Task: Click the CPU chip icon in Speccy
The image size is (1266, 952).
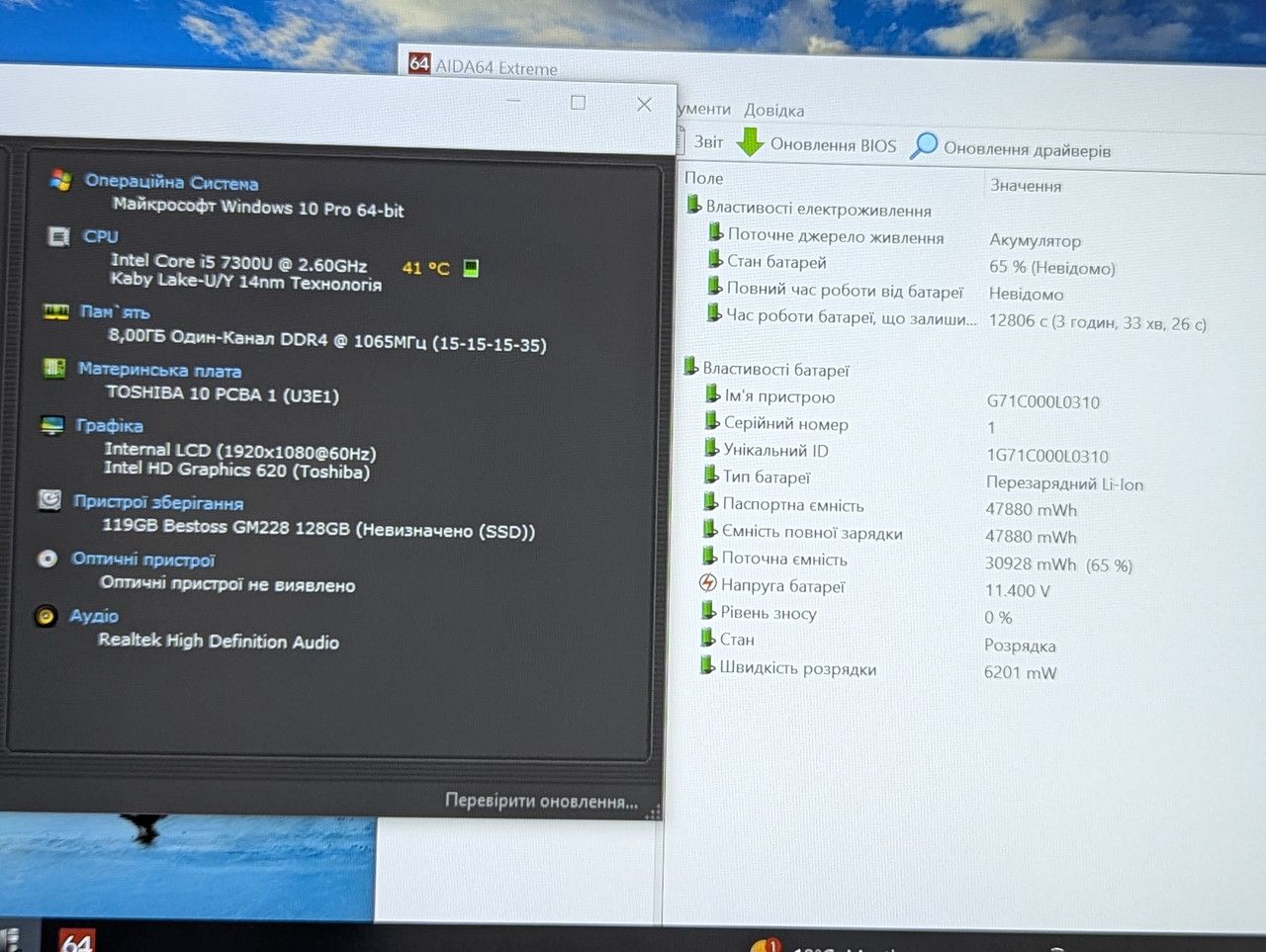Action: tap(59, 236)
